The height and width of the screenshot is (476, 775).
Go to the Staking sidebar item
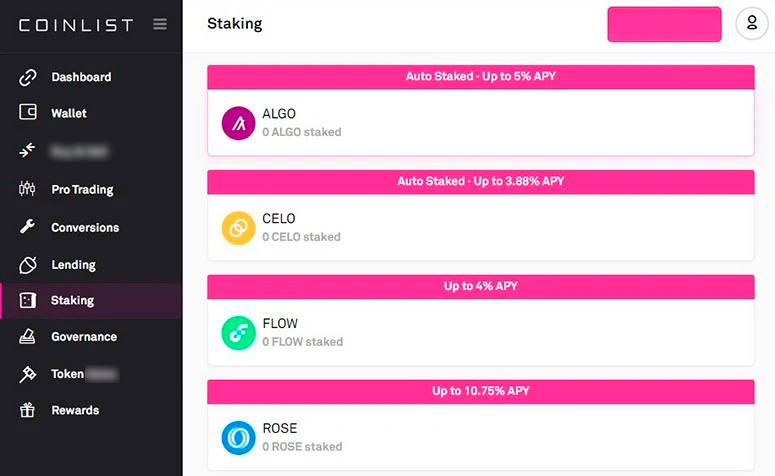pyautogui.click(x=72, y=300)
